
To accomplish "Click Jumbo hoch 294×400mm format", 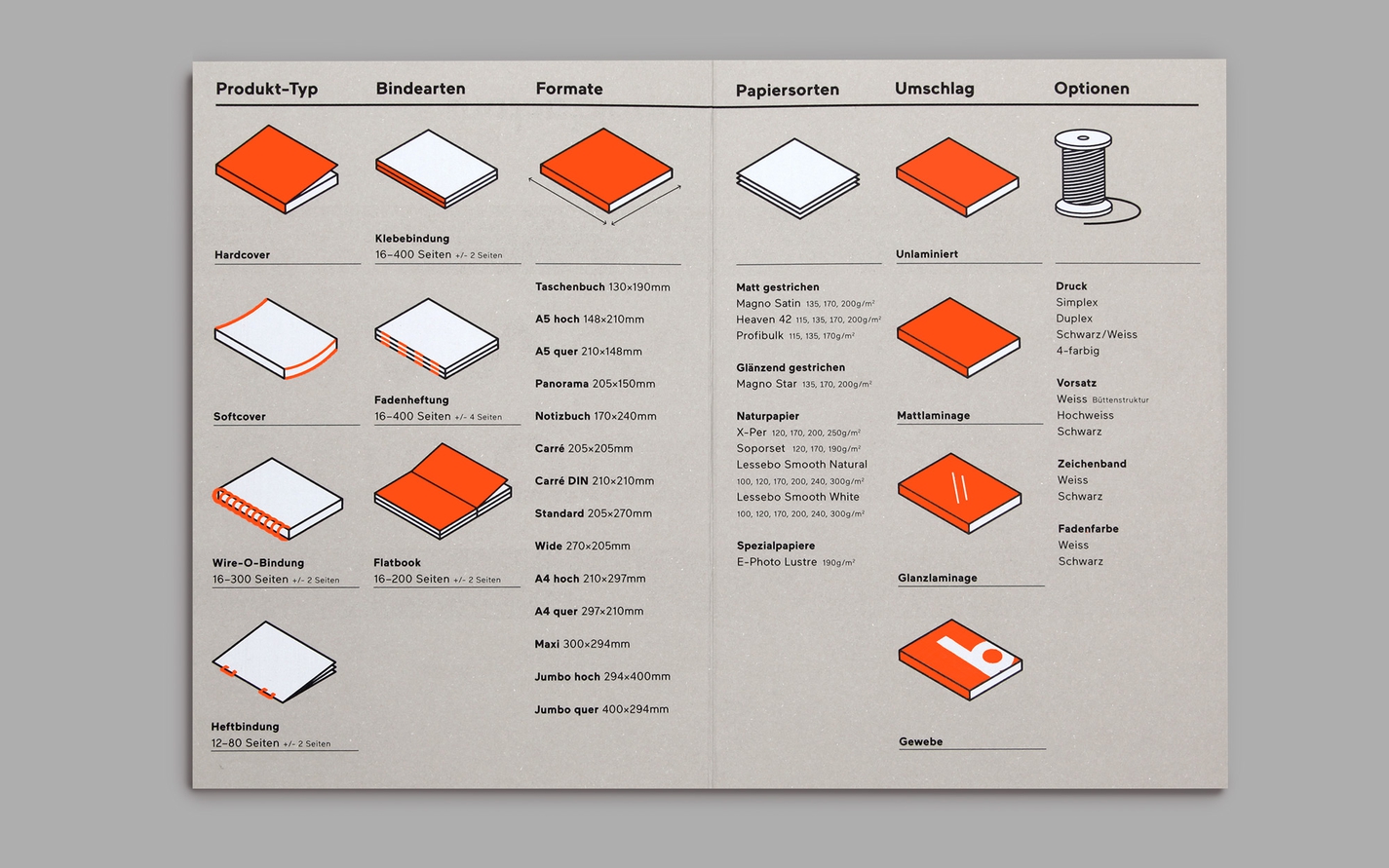I will pyautogui.click(x=602, y=677).
